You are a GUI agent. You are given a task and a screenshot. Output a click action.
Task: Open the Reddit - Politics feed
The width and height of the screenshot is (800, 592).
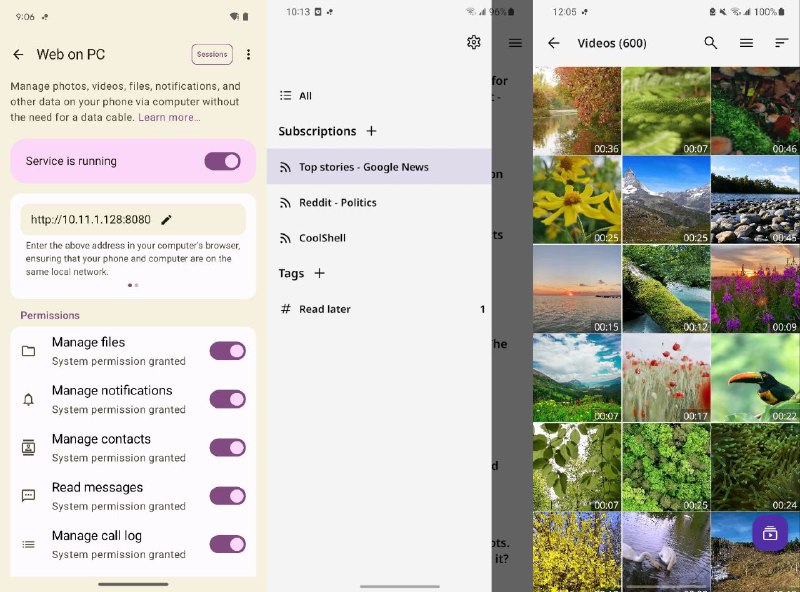click(x=337, y=202)
